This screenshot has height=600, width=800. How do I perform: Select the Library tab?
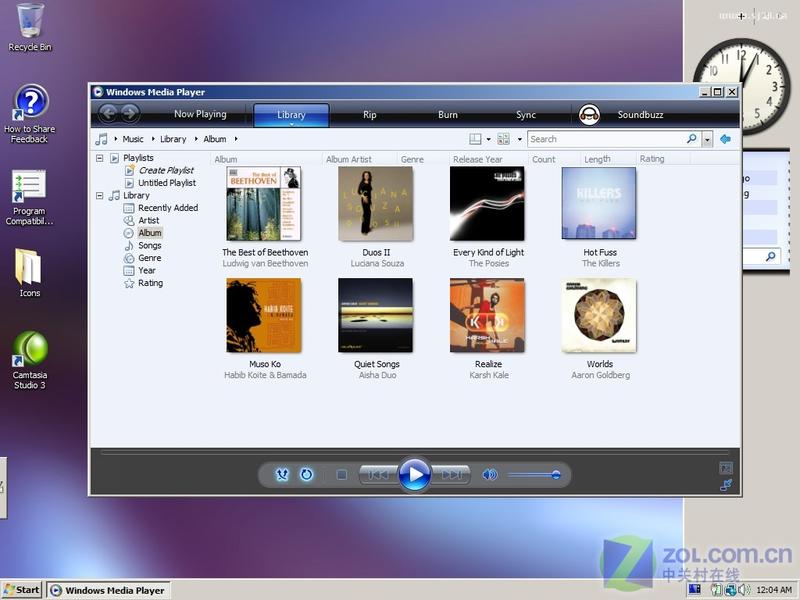click(291, 115)
